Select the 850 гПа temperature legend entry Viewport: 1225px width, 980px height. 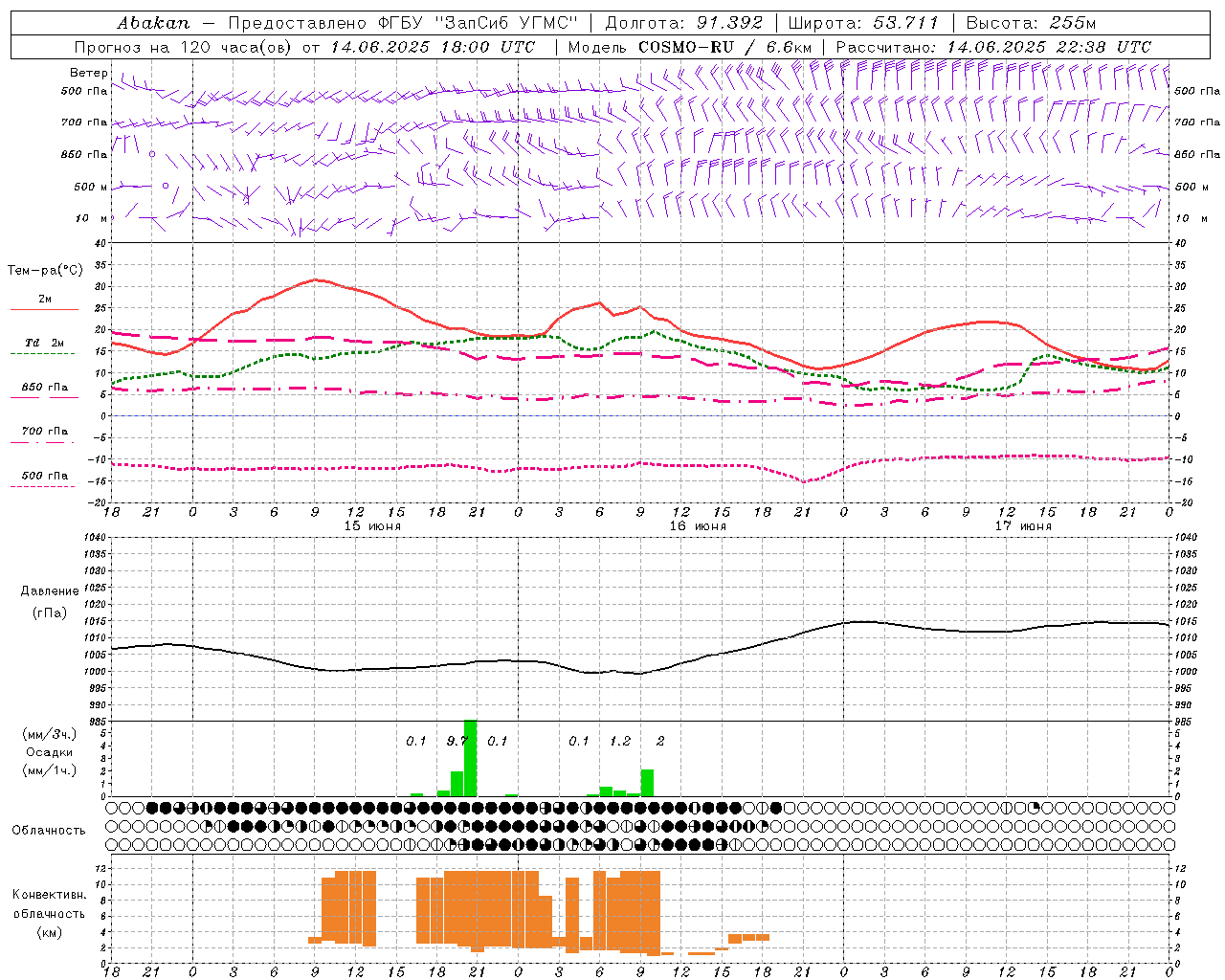[x=45, y=388]
